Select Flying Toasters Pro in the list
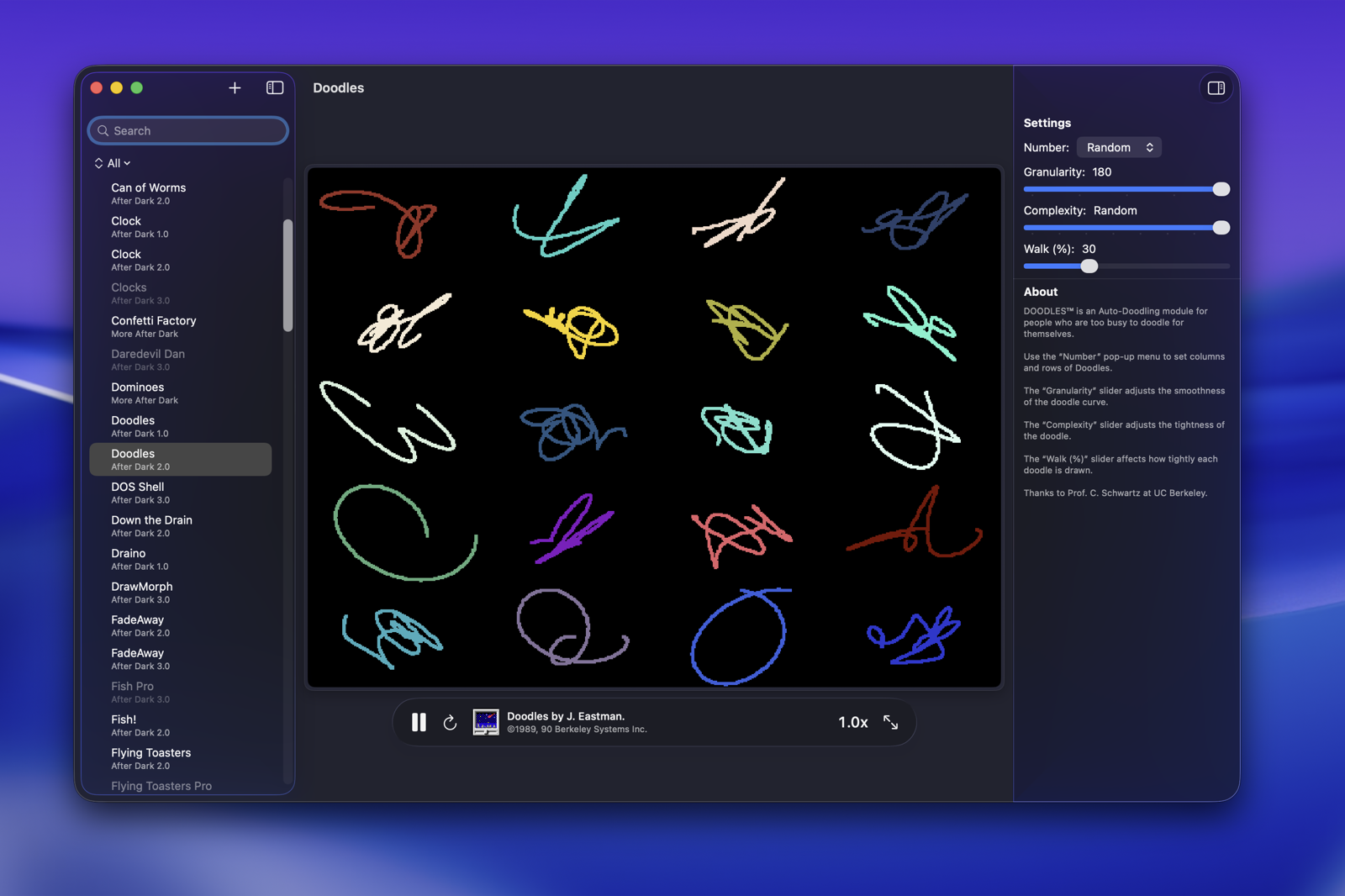Image resolution: width=1345 pixels, height=896 pixels. point(181,786)
